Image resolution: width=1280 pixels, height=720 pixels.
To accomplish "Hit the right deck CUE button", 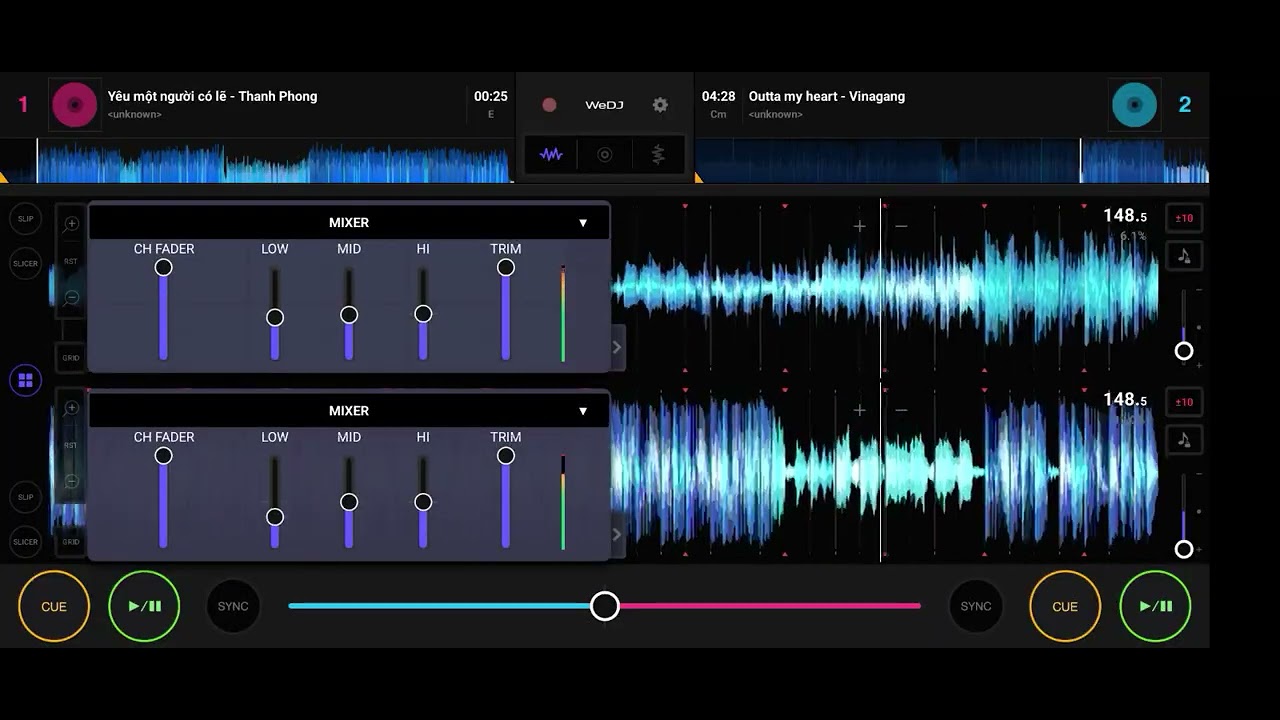I will point(1065,606).
